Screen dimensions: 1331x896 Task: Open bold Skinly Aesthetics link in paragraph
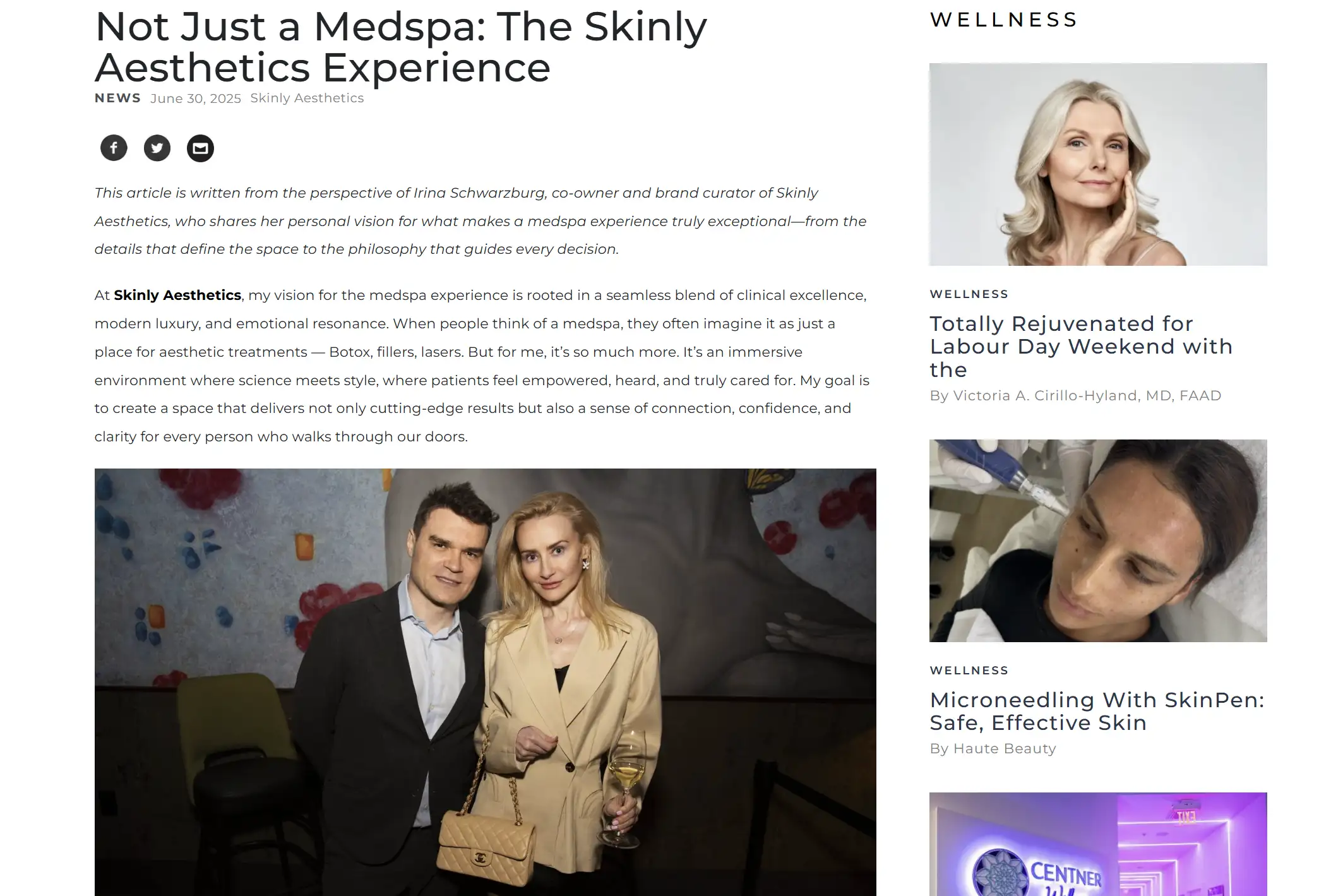point(177,295)
